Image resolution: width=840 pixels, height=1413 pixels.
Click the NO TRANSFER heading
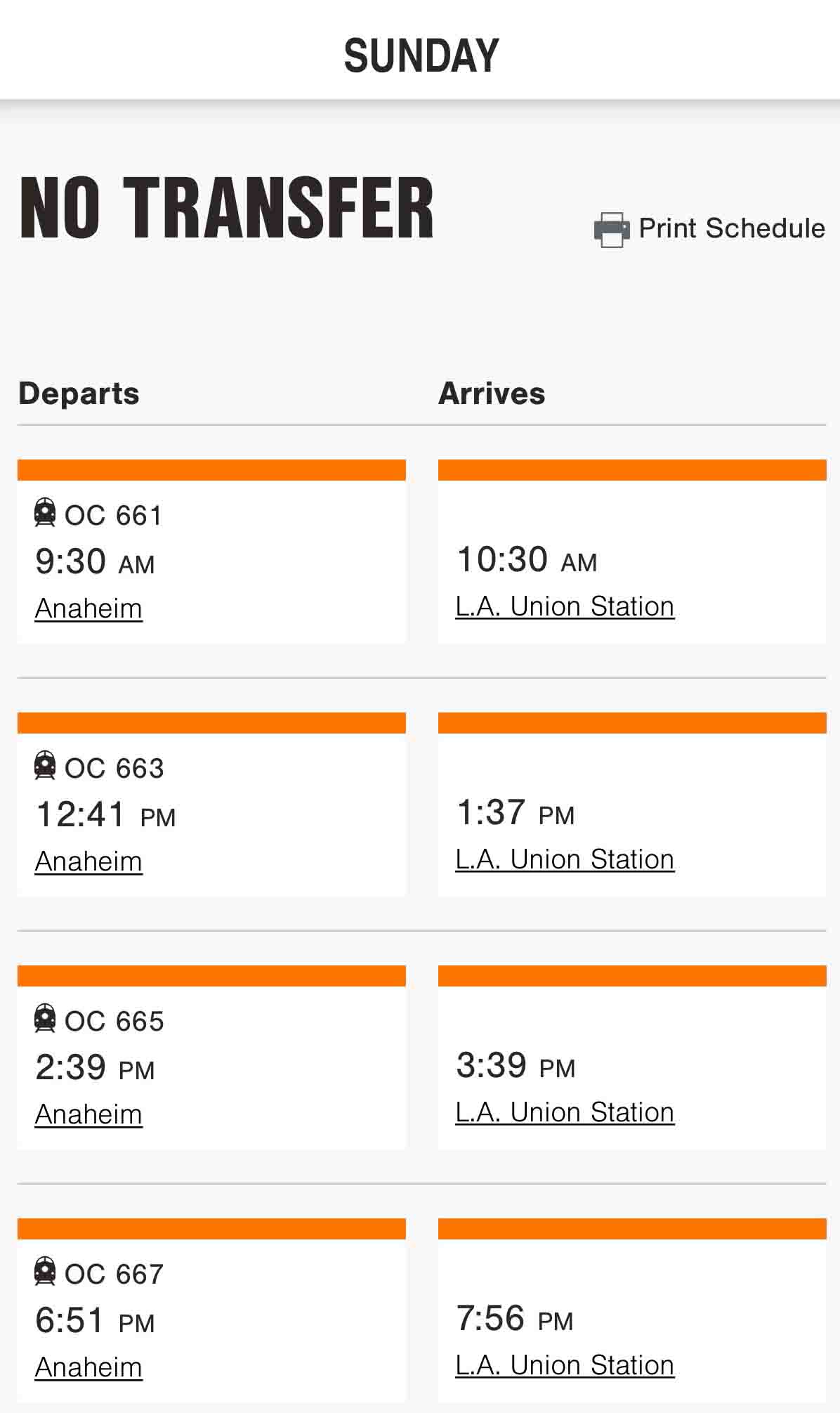pyautogui.click(x=226, y=209)
